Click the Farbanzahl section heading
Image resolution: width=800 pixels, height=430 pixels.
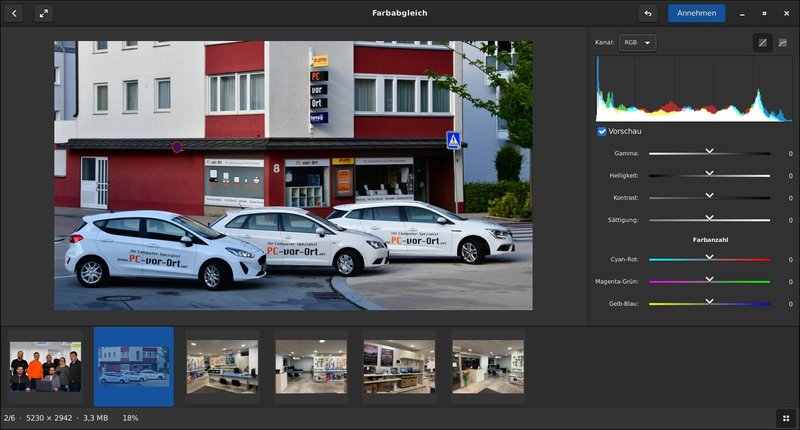710,240
